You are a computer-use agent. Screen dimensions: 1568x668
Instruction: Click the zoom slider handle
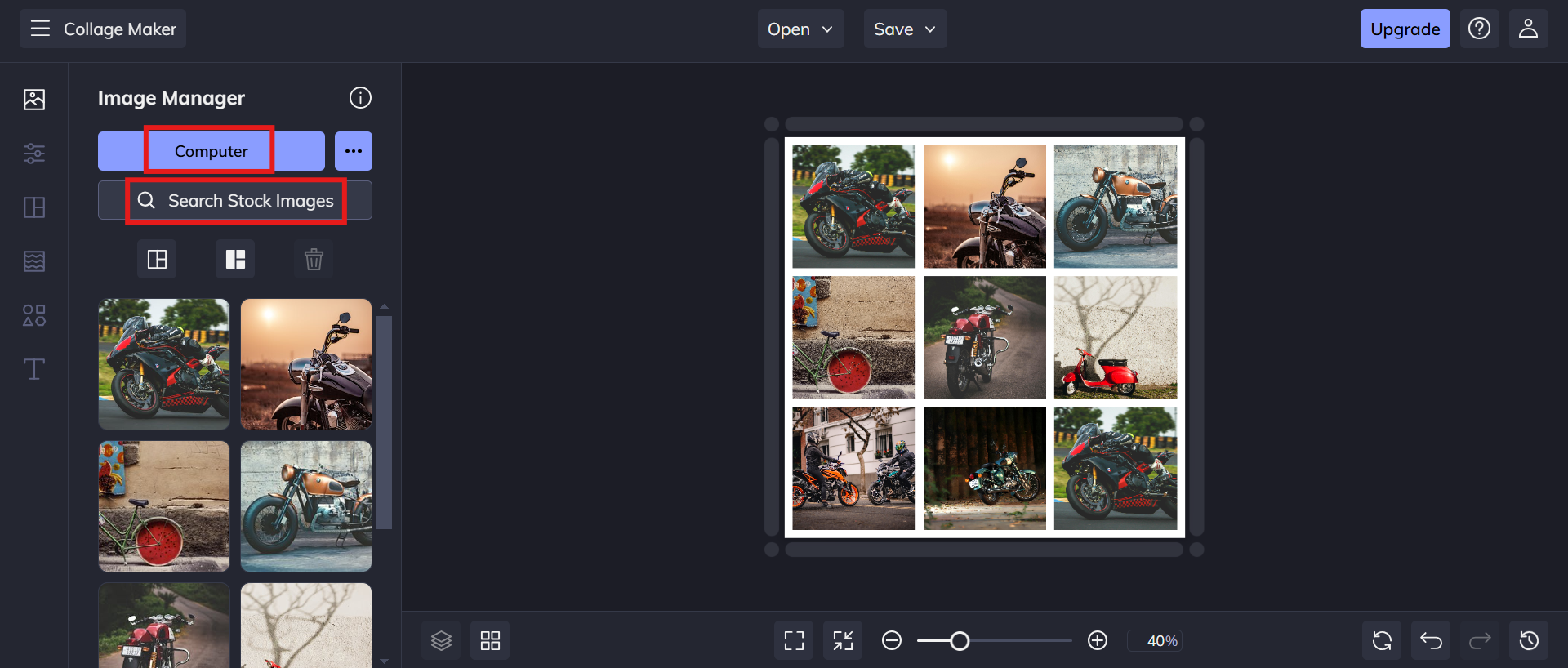pos(960,641)
